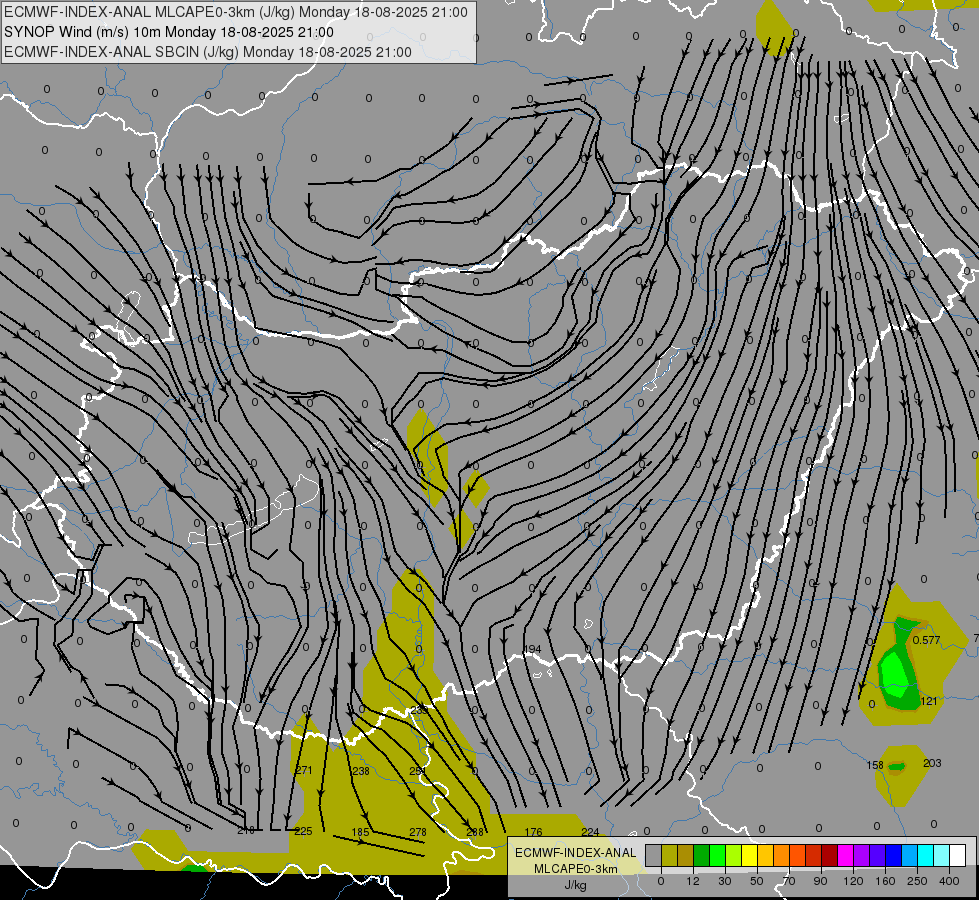Click the J/kg unit label in the legend

click(576, 885)
